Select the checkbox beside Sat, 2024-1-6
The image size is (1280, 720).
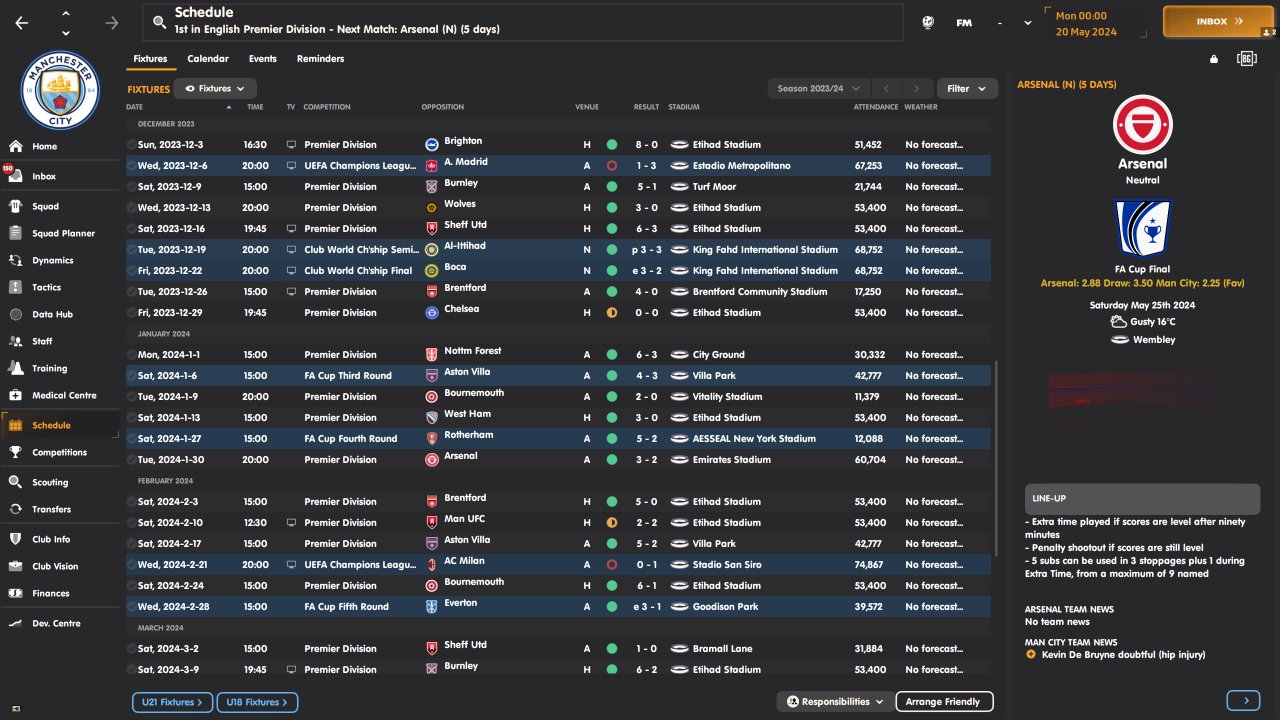coord(132,376)
